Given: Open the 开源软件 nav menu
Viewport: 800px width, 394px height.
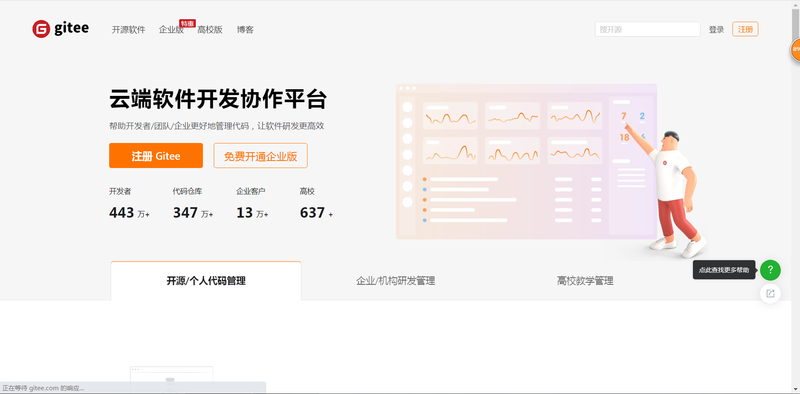Looking at the screenshot, I should pyautogui.click(x=129, y=30).
